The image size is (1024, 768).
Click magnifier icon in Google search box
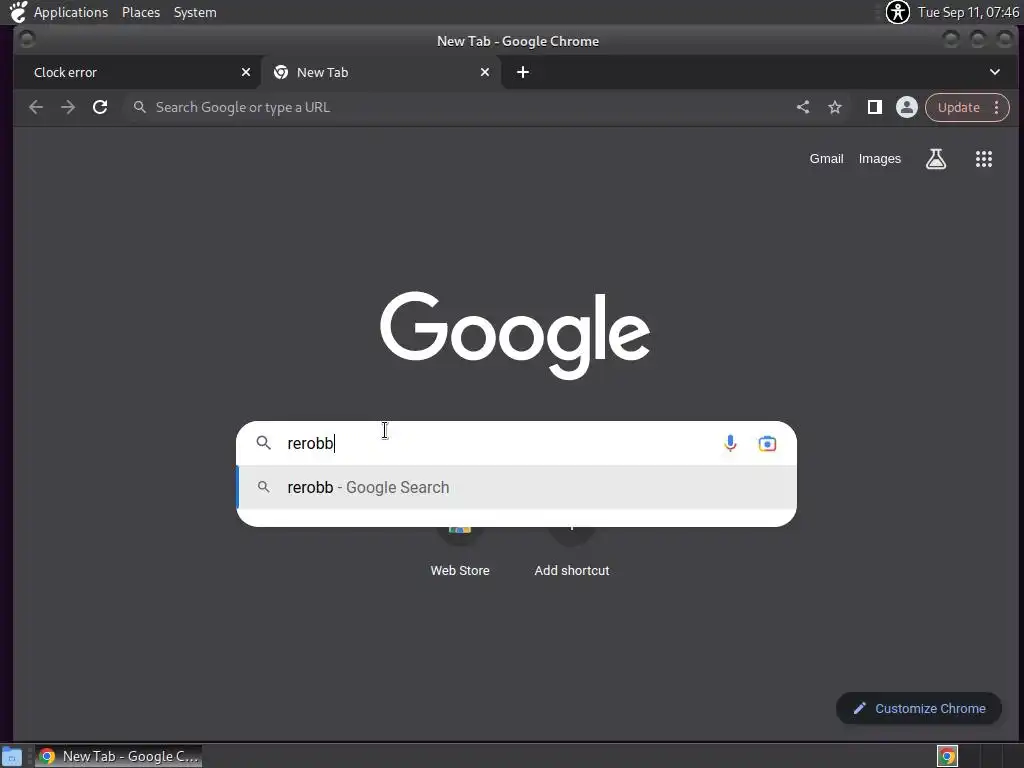coord(263,443)
